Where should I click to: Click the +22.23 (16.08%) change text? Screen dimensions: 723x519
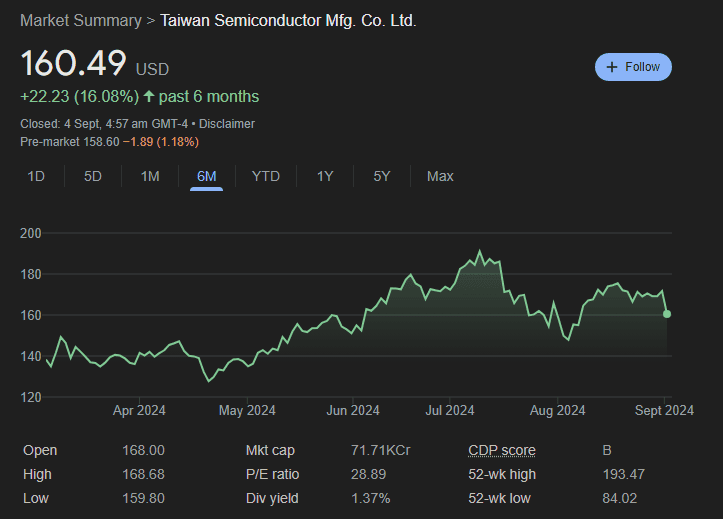80,97
